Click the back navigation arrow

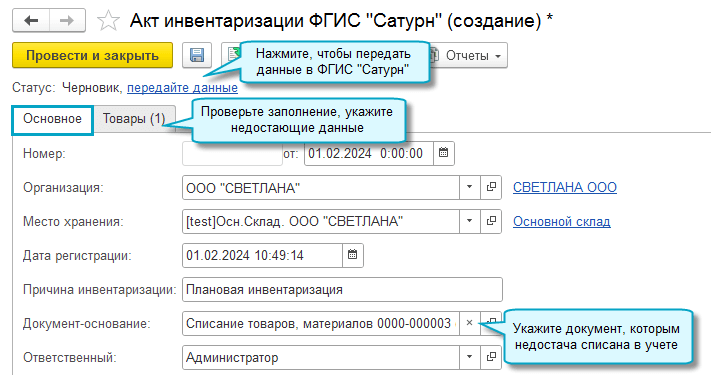pos(31,20)
